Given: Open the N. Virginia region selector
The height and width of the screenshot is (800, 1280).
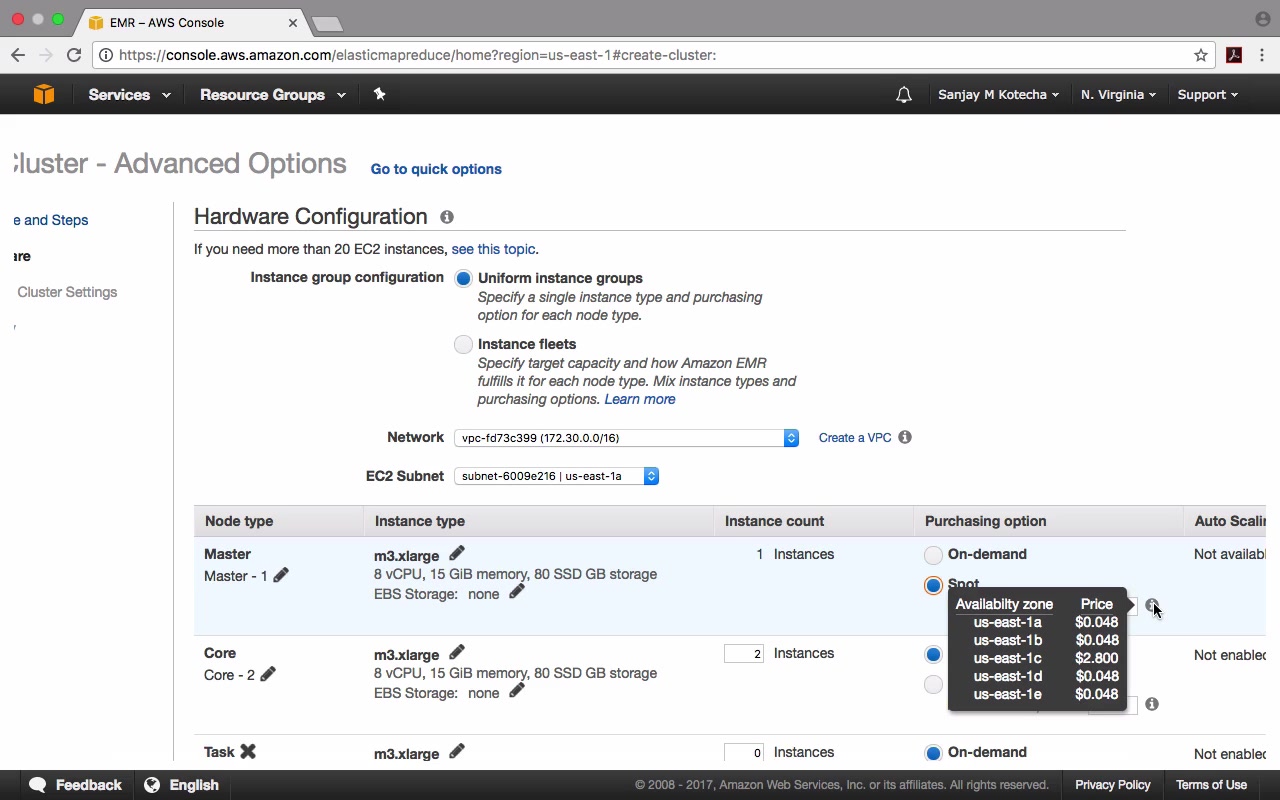Looking at the screenshot, I should (1118, 95).
